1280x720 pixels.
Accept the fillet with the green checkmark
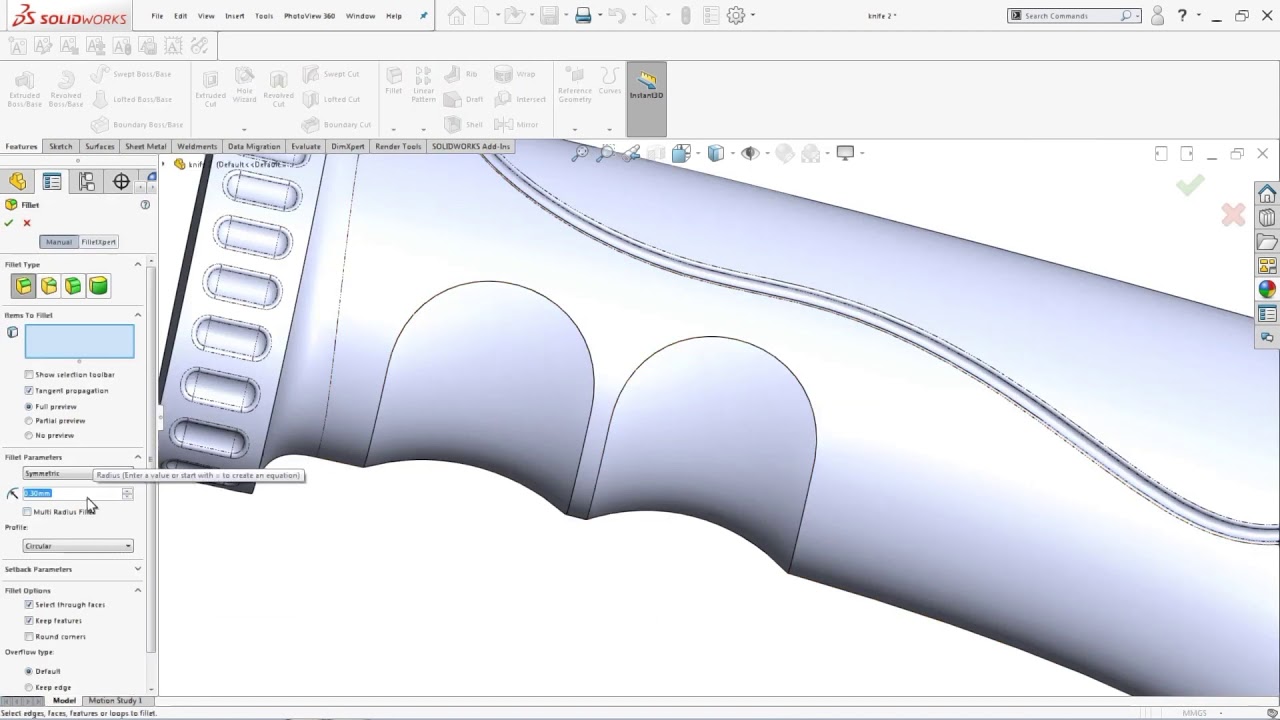pyautogui.click(x=9, y=223)
